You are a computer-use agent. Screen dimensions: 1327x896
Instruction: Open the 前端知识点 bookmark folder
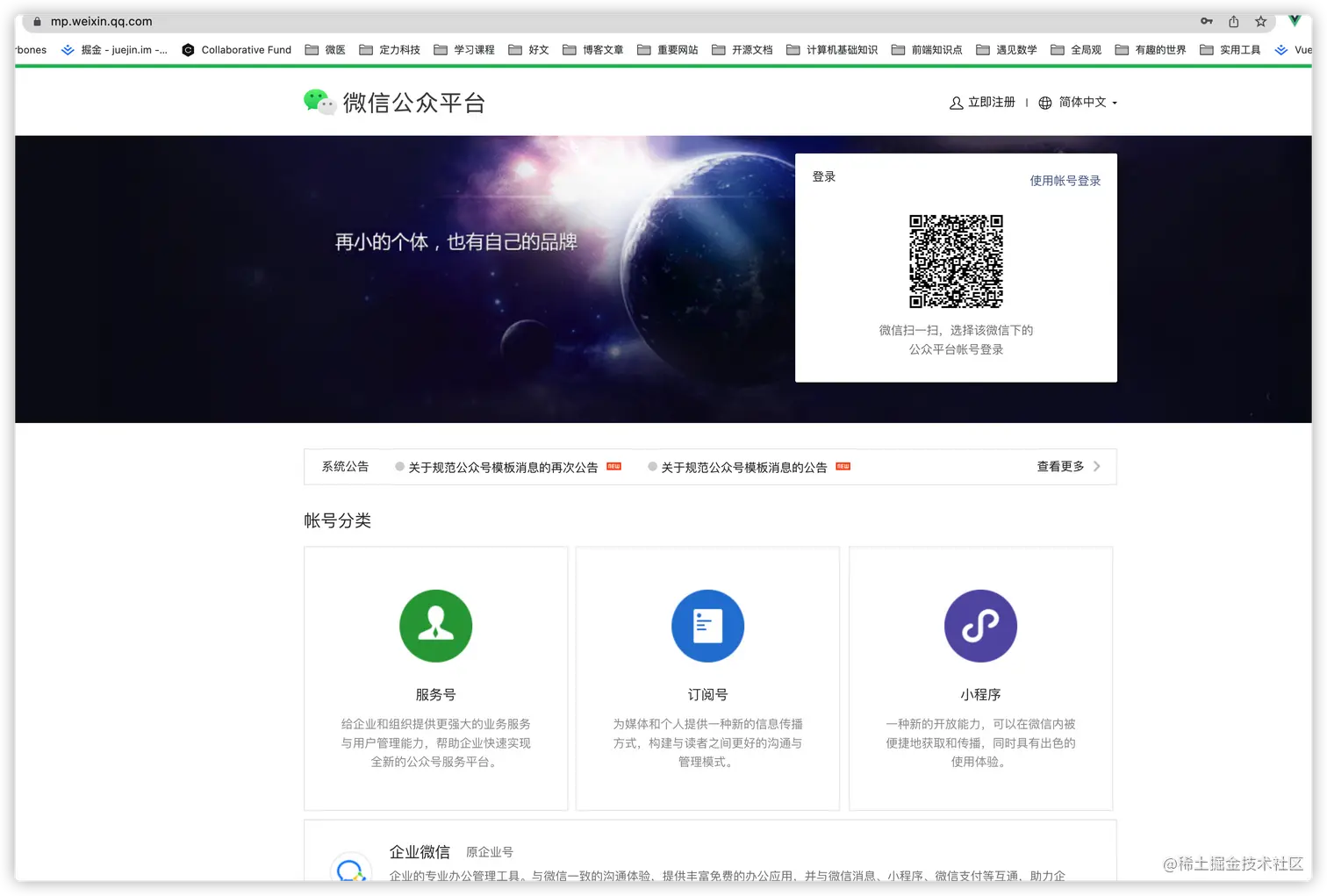pos(927,50)
